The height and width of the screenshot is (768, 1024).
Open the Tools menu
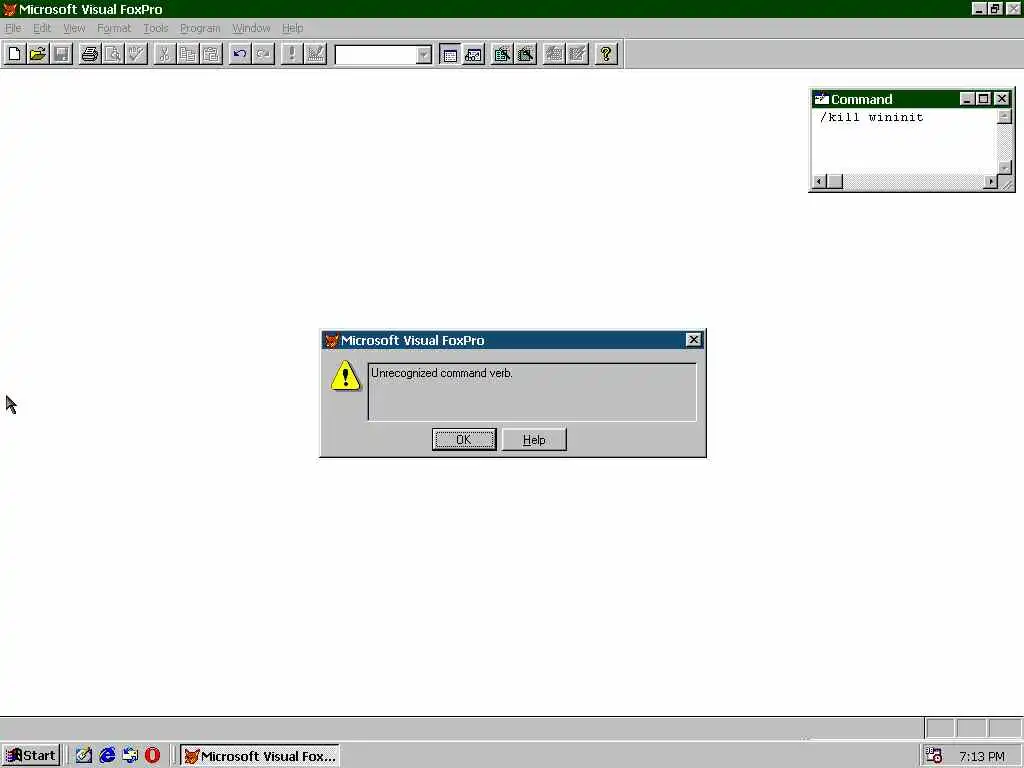pos(155,28)
